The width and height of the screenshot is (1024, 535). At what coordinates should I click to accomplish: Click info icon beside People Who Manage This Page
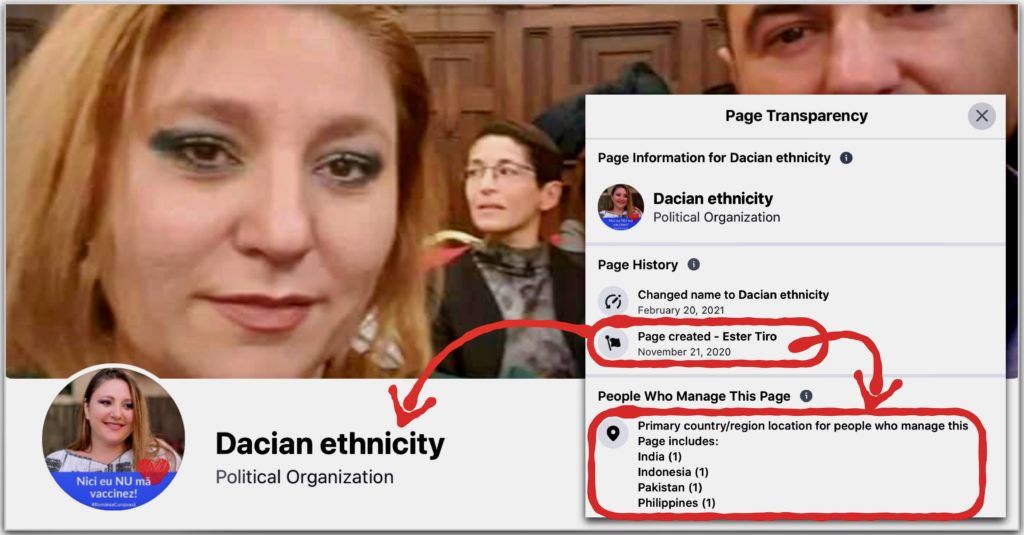coord(806,396)
